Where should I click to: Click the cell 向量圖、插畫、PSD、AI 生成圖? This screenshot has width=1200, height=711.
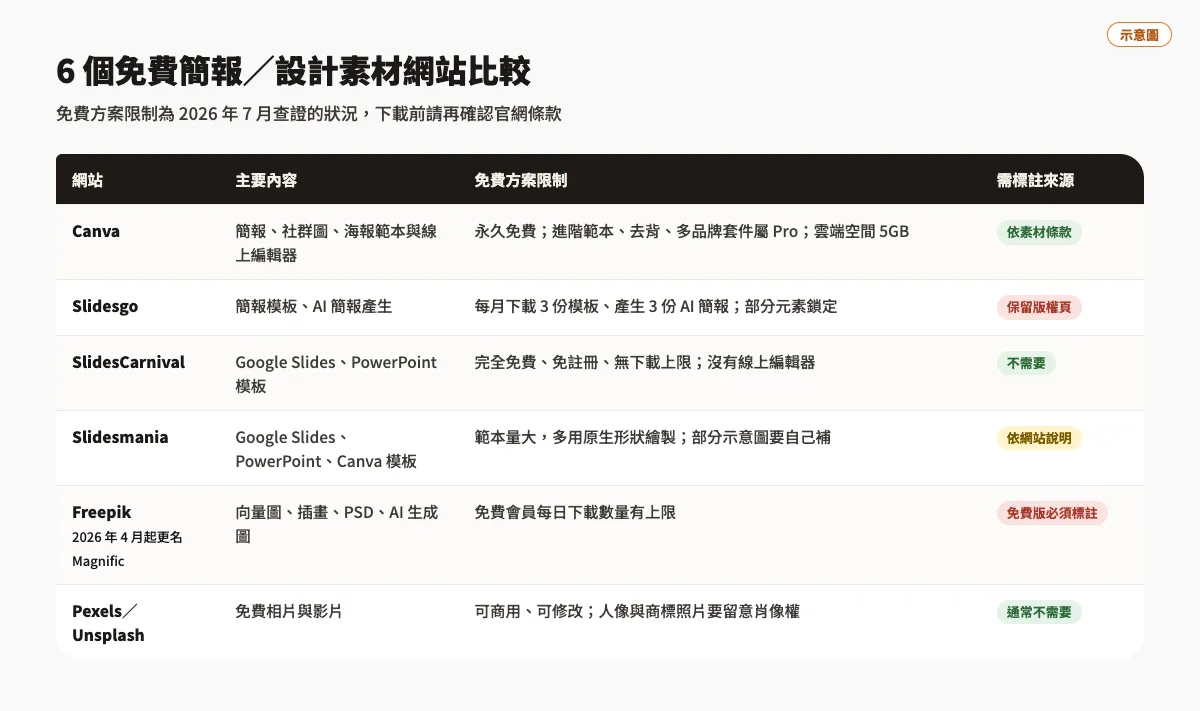(x=337, y=524)
